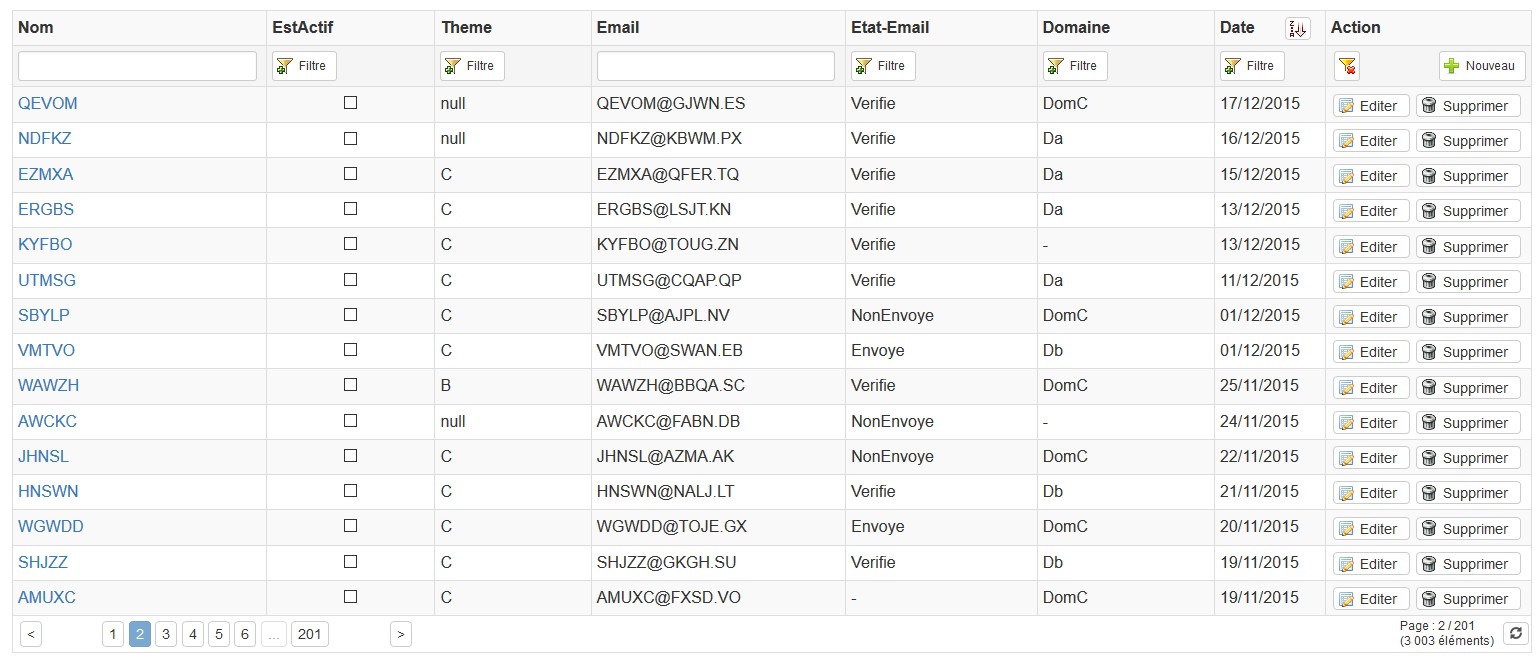Delete the NDFKZ row with Supprimer
Viewport: 1539px width, 669px height.
click(x=1467, y=141)
